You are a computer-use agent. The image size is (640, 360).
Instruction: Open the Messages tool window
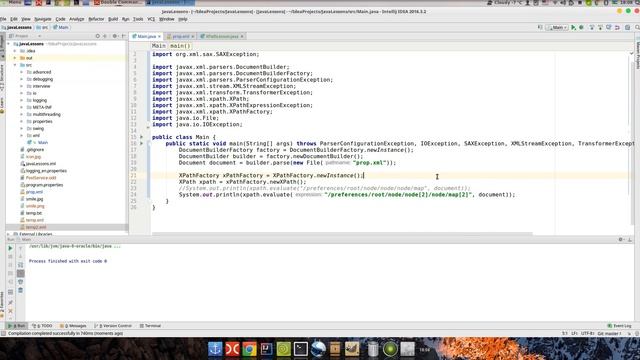pos(73,326)
